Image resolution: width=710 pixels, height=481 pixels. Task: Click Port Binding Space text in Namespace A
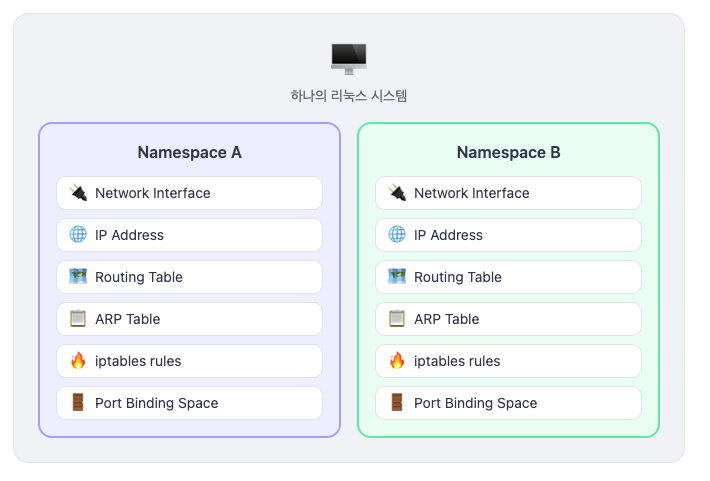(x=156, y=403)
